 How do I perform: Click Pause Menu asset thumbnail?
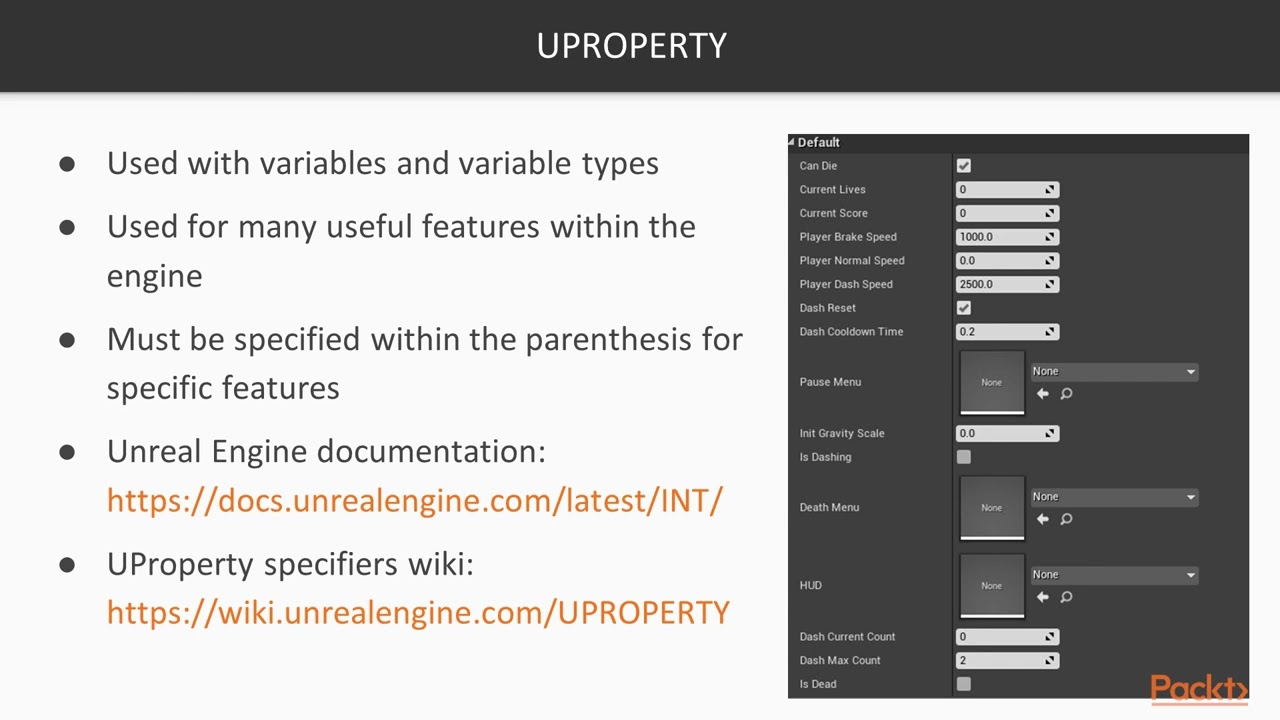tap(992, 382)
